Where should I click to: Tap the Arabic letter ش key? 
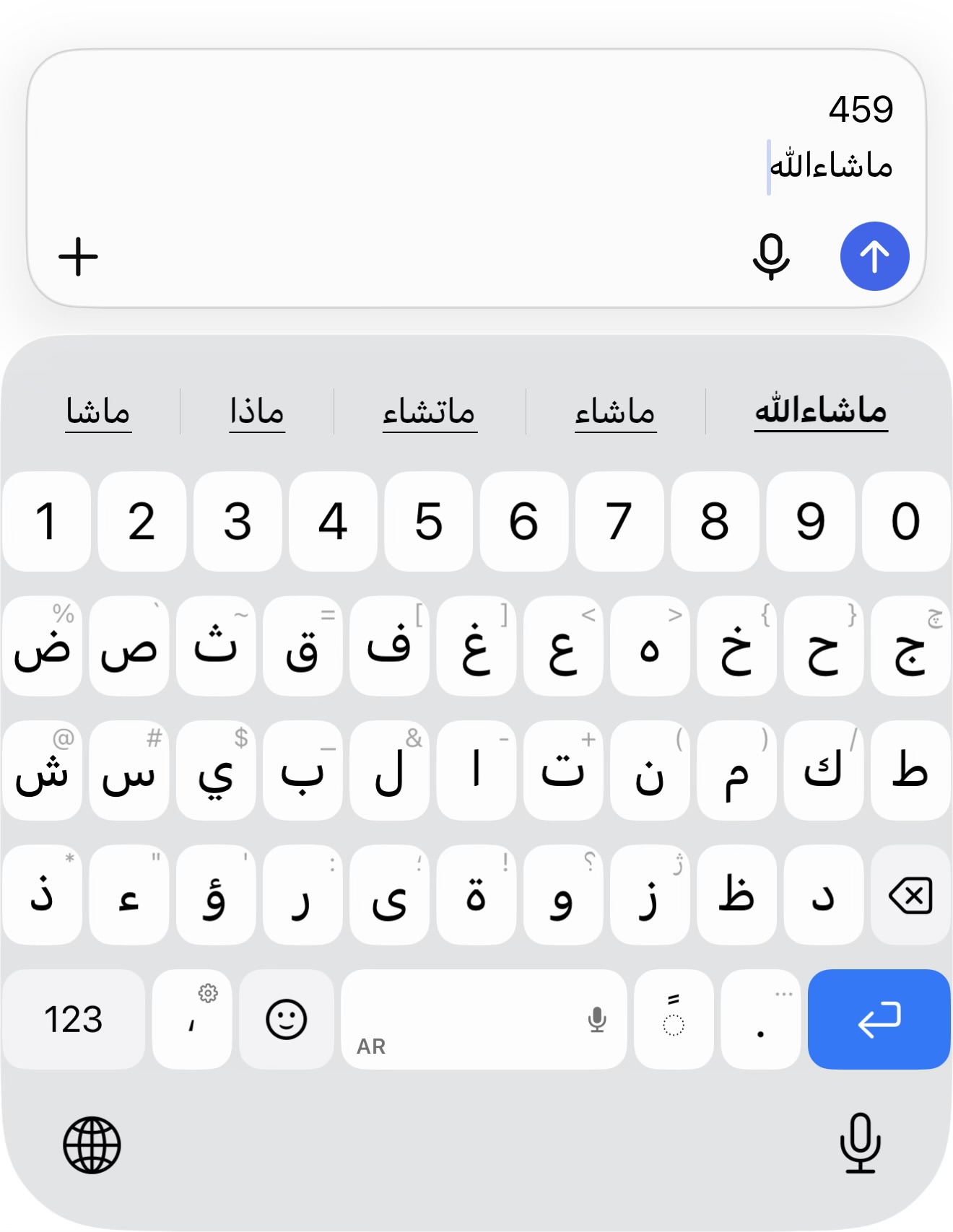[x=42, y=770]
